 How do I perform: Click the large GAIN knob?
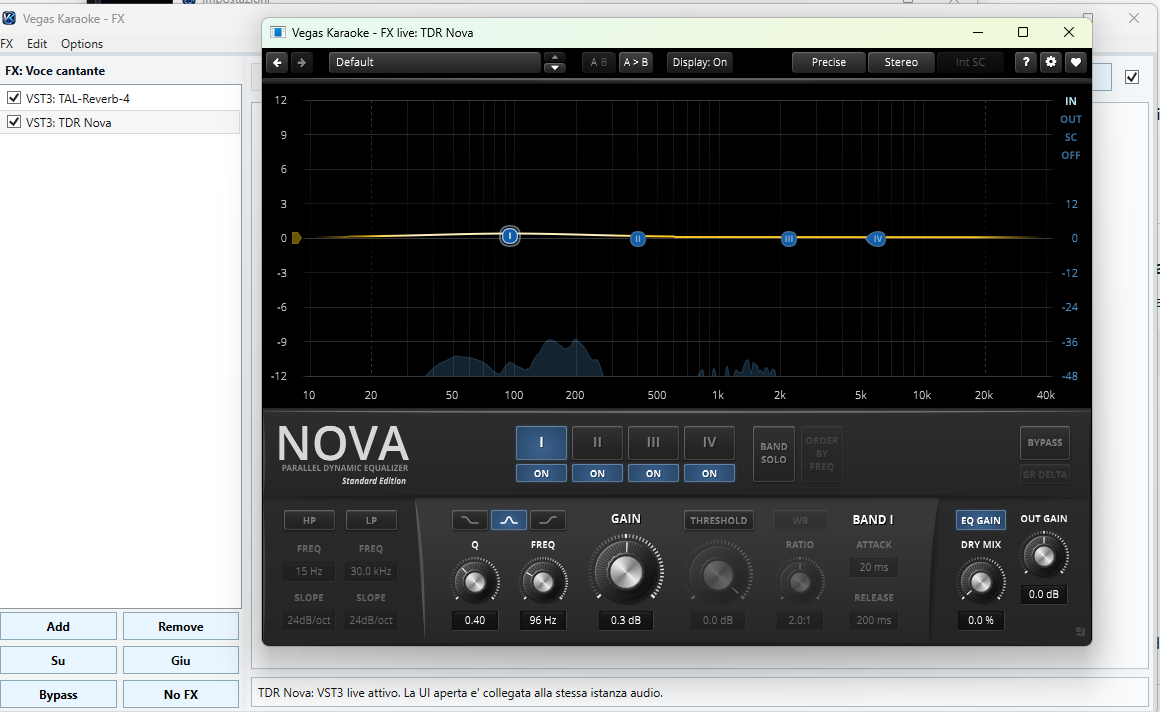pos(626,571)
